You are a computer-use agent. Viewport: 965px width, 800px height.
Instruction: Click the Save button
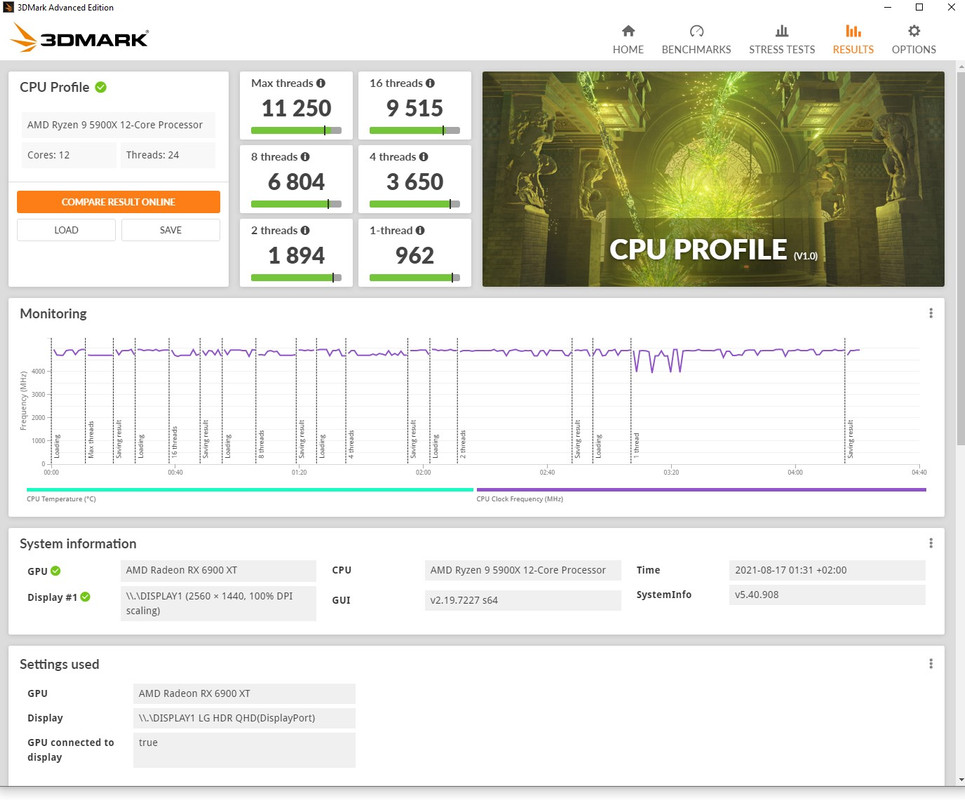170,230
